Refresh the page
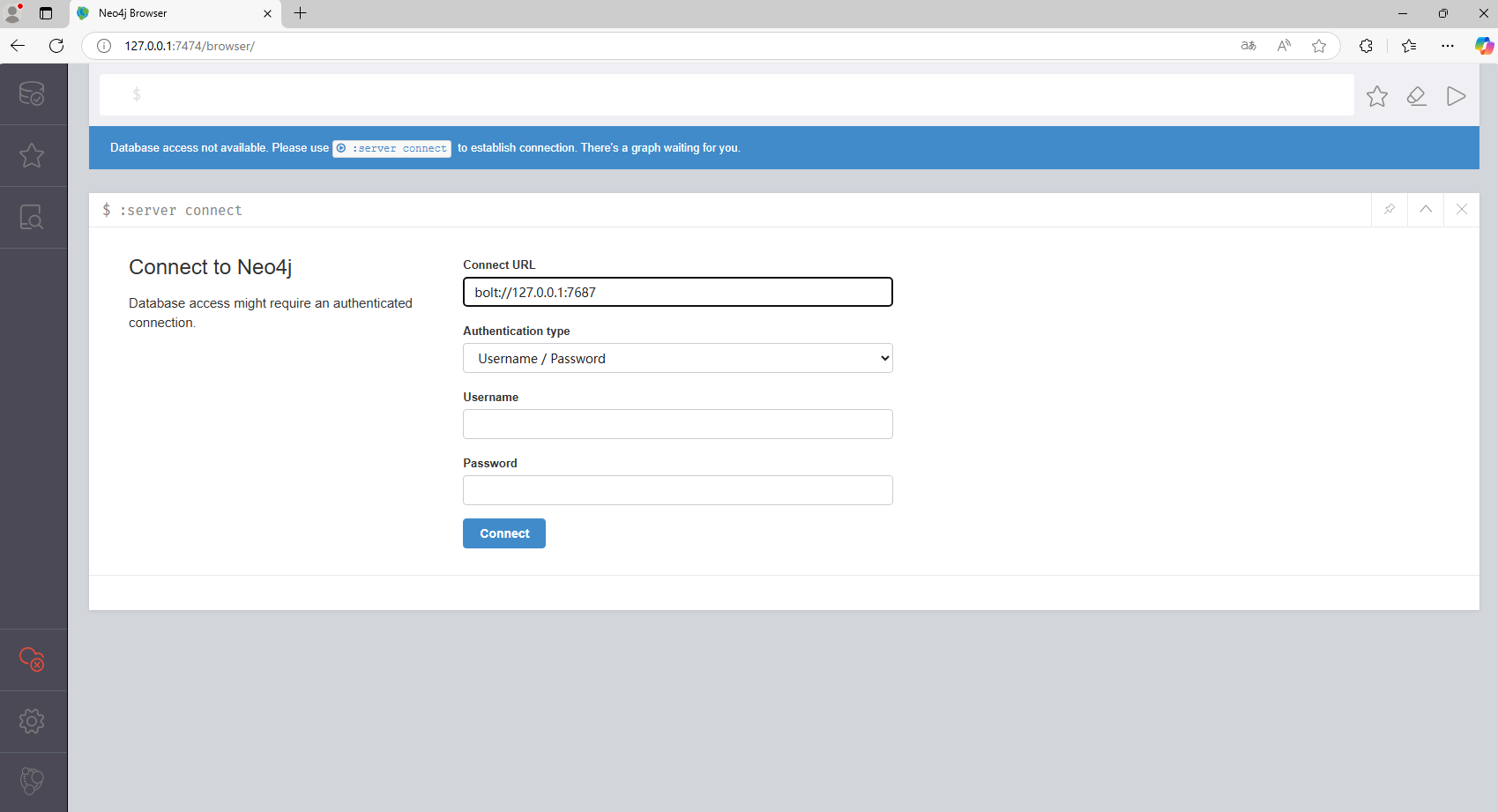This screenshot has width=1498, height=812. click(56, 46)
